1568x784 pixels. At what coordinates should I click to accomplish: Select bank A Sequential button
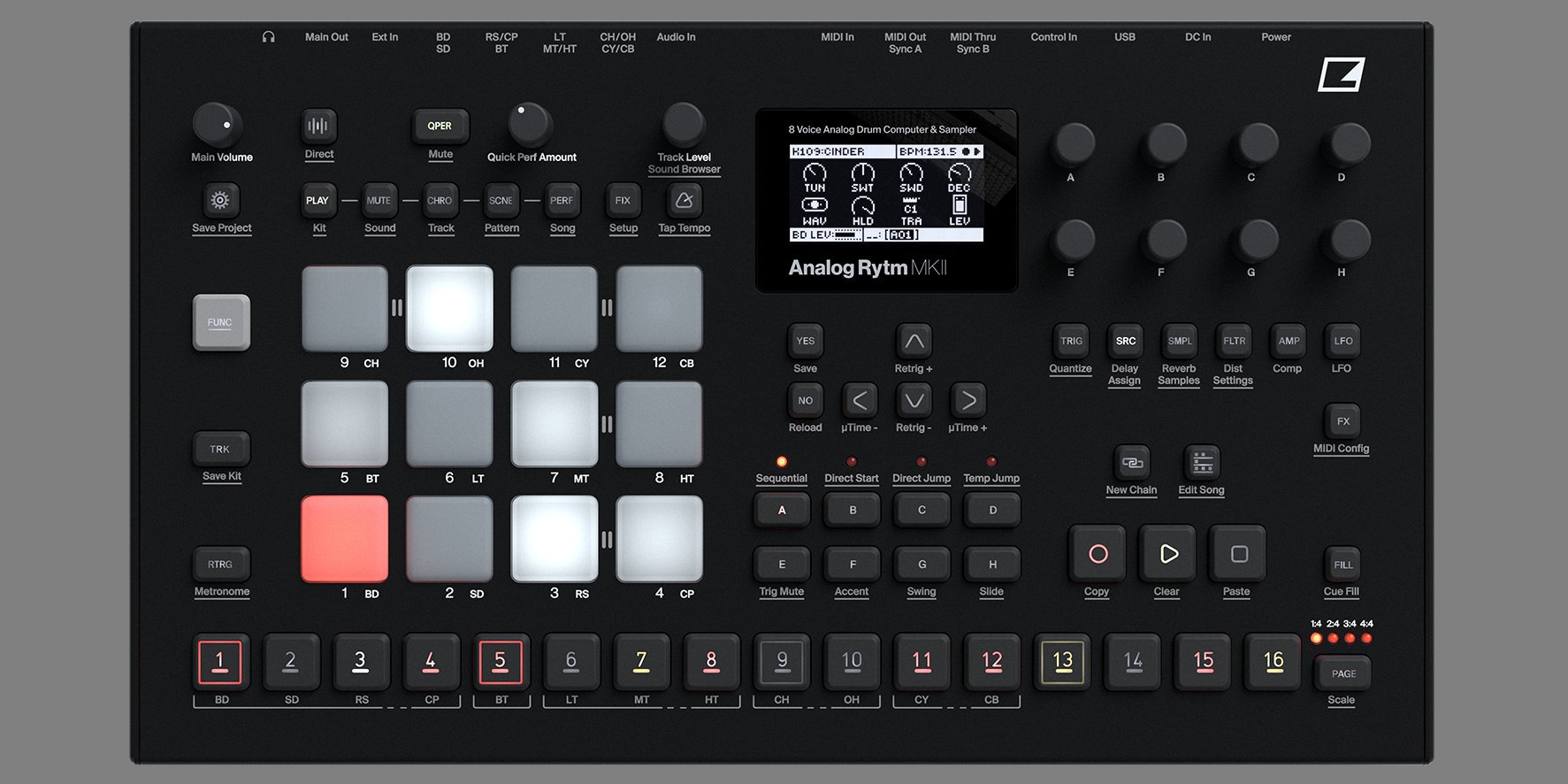coord(782,511)
